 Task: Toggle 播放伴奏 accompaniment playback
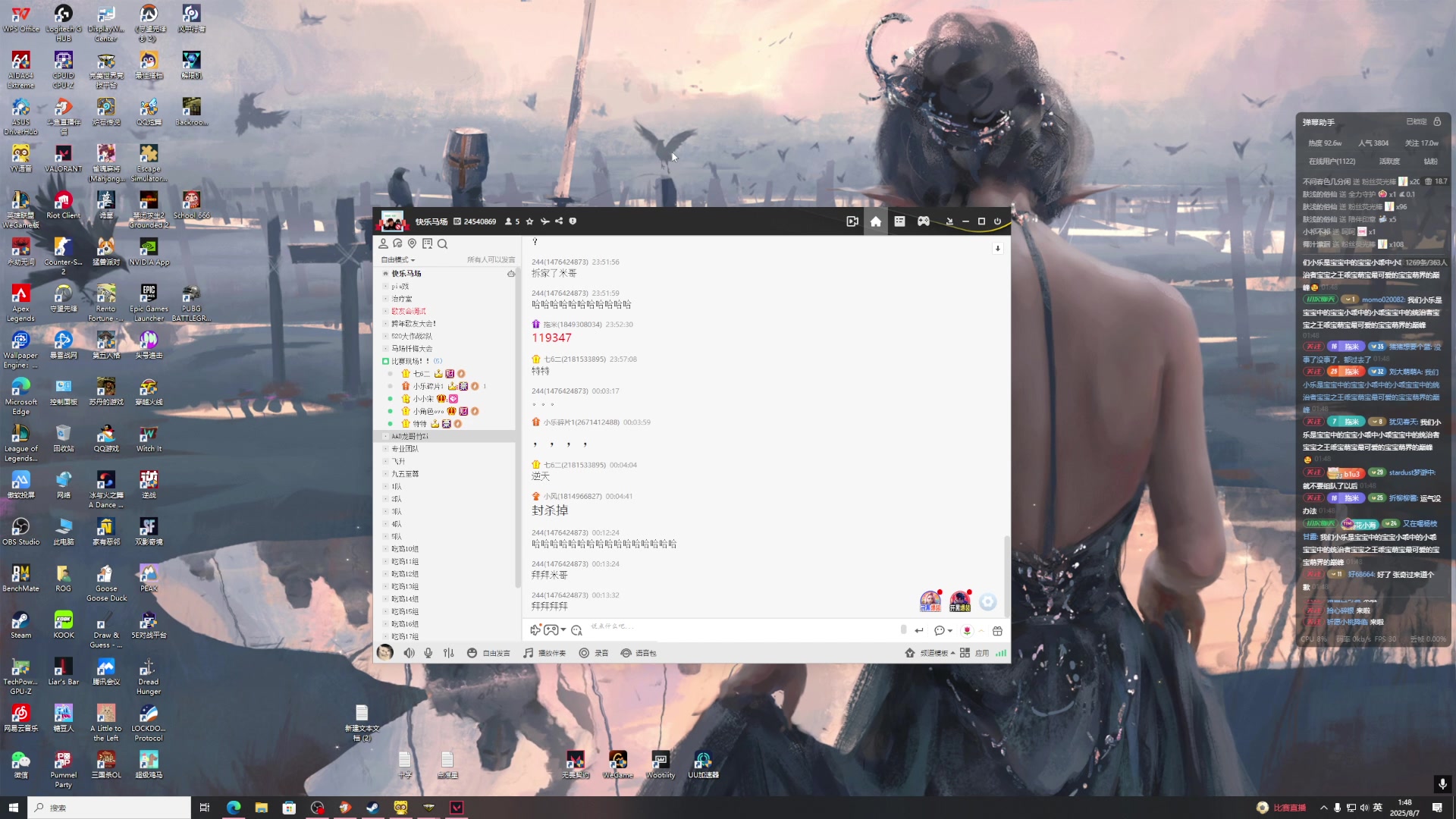[x=544, y=653]
